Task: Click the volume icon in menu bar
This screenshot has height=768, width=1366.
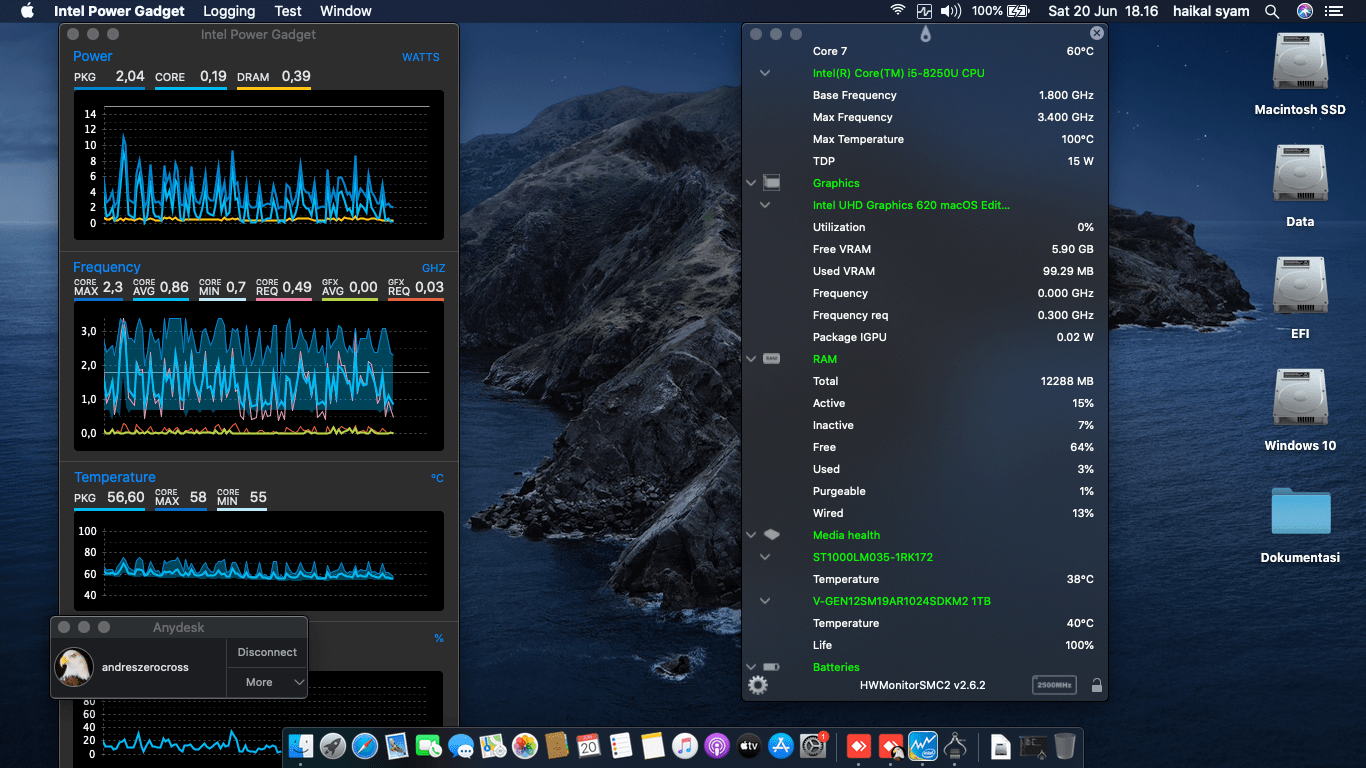Action: tap(950, 11)
